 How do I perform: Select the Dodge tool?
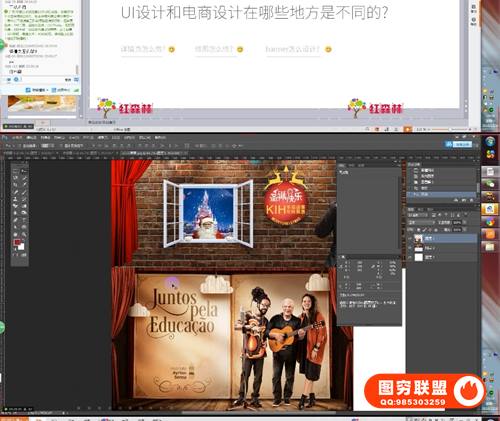24,213
